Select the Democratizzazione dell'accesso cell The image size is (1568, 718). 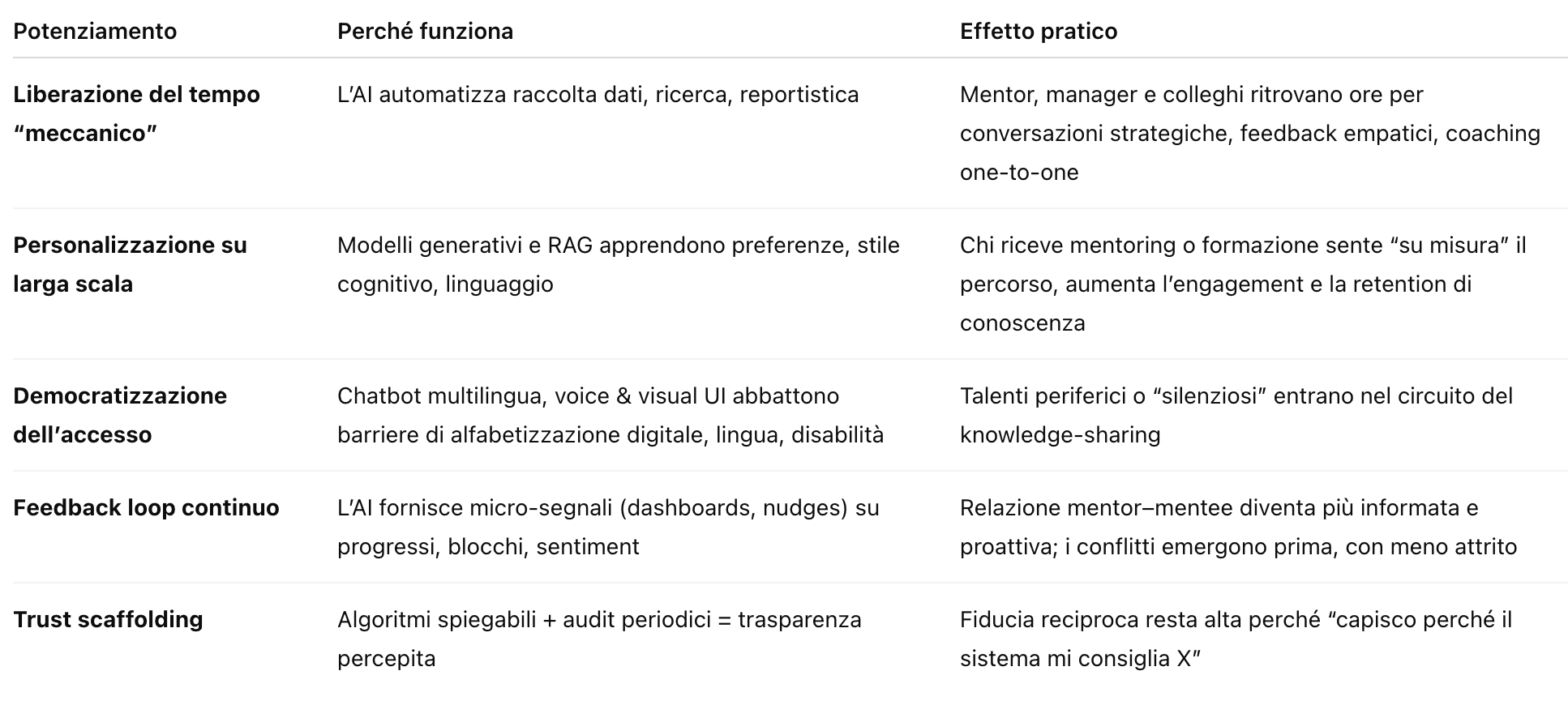(x=120, y=415)
